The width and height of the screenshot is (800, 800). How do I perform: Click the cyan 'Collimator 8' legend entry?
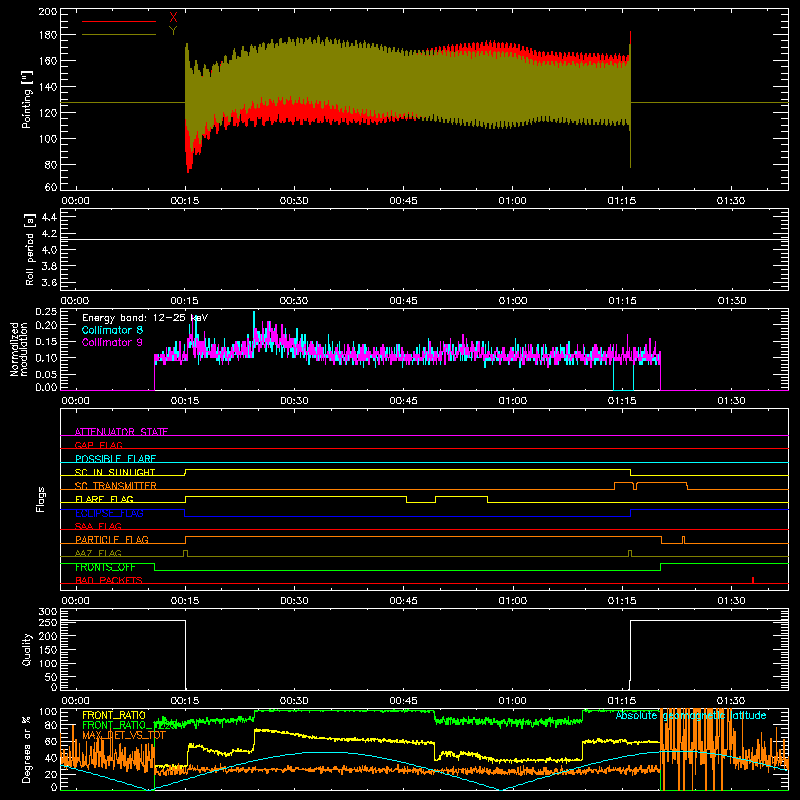click(x=112, y=330)
